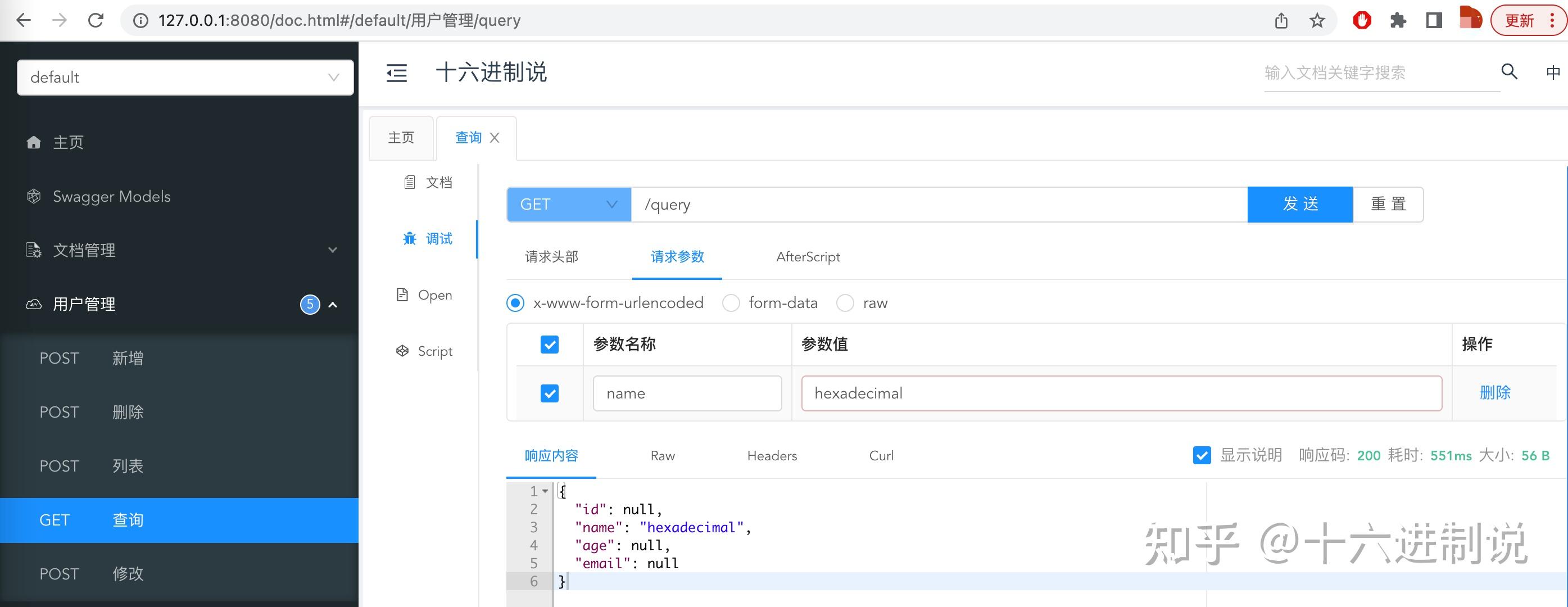The image size is (1568, 607).
Task: Click the hexadecimal parameter value field
Action: coord(1121,393)
